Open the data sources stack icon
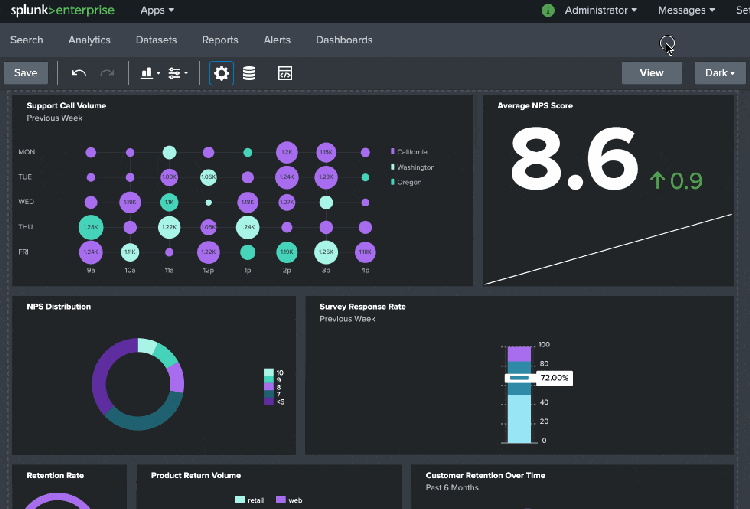The width and height of the screenshot is (750, 509). 249,73
